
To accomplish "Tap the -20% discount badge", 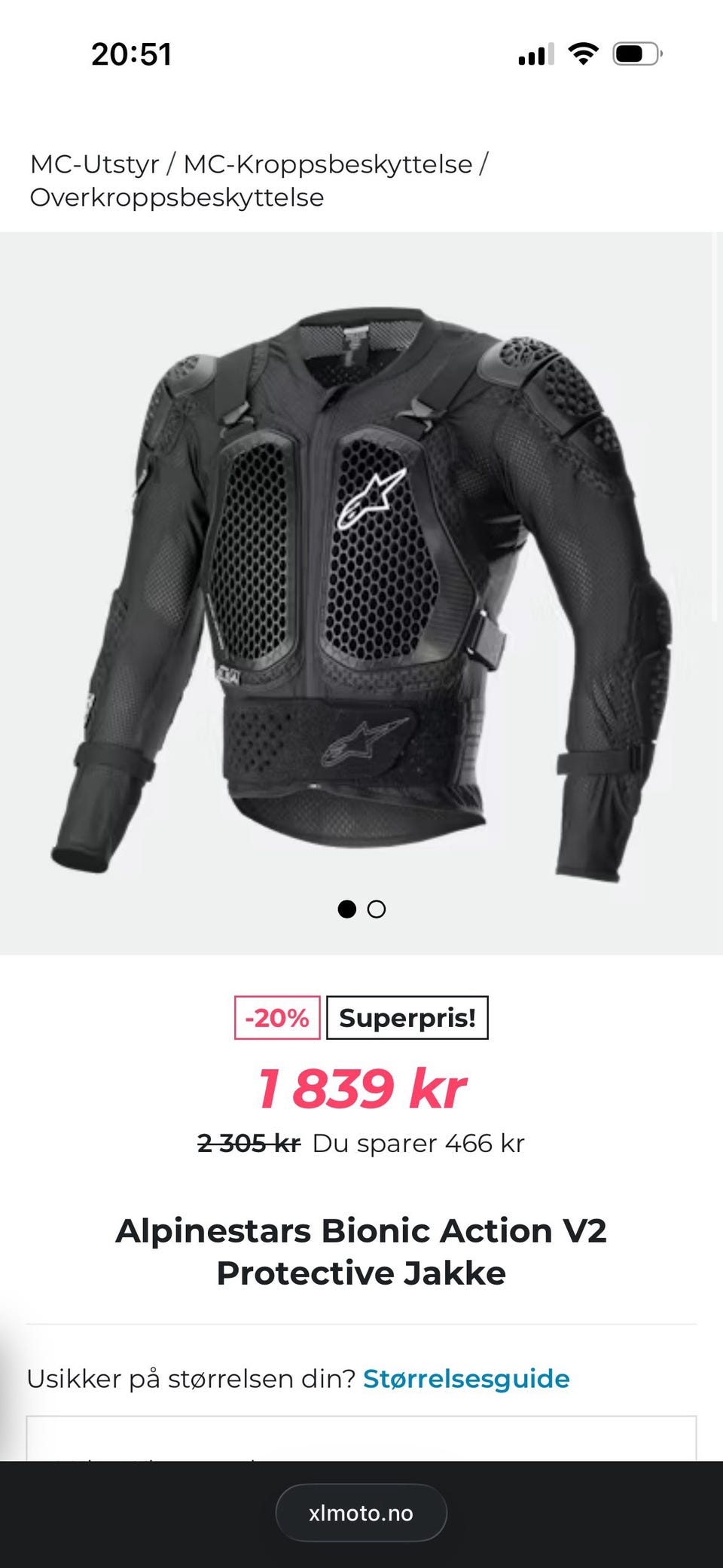I will [277, 1018].
